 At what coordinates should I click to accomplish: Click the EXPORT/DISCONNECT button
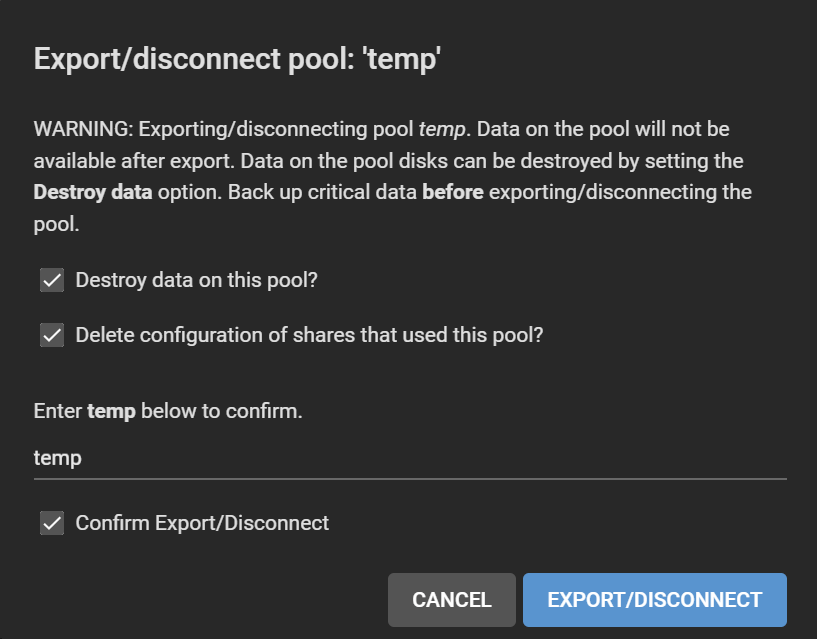coord(654,600)
